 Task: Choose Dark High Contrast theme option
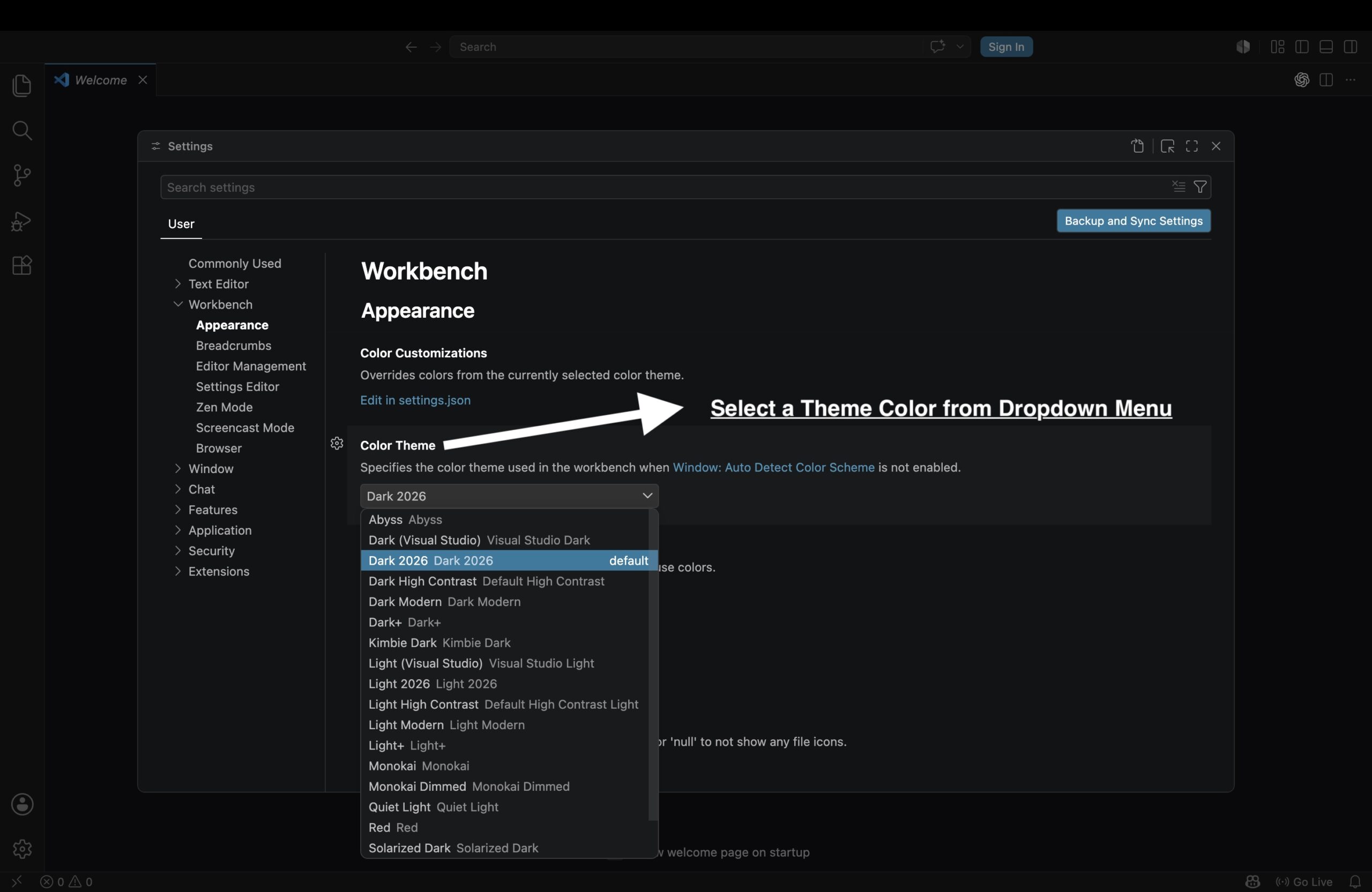[504, 581]
